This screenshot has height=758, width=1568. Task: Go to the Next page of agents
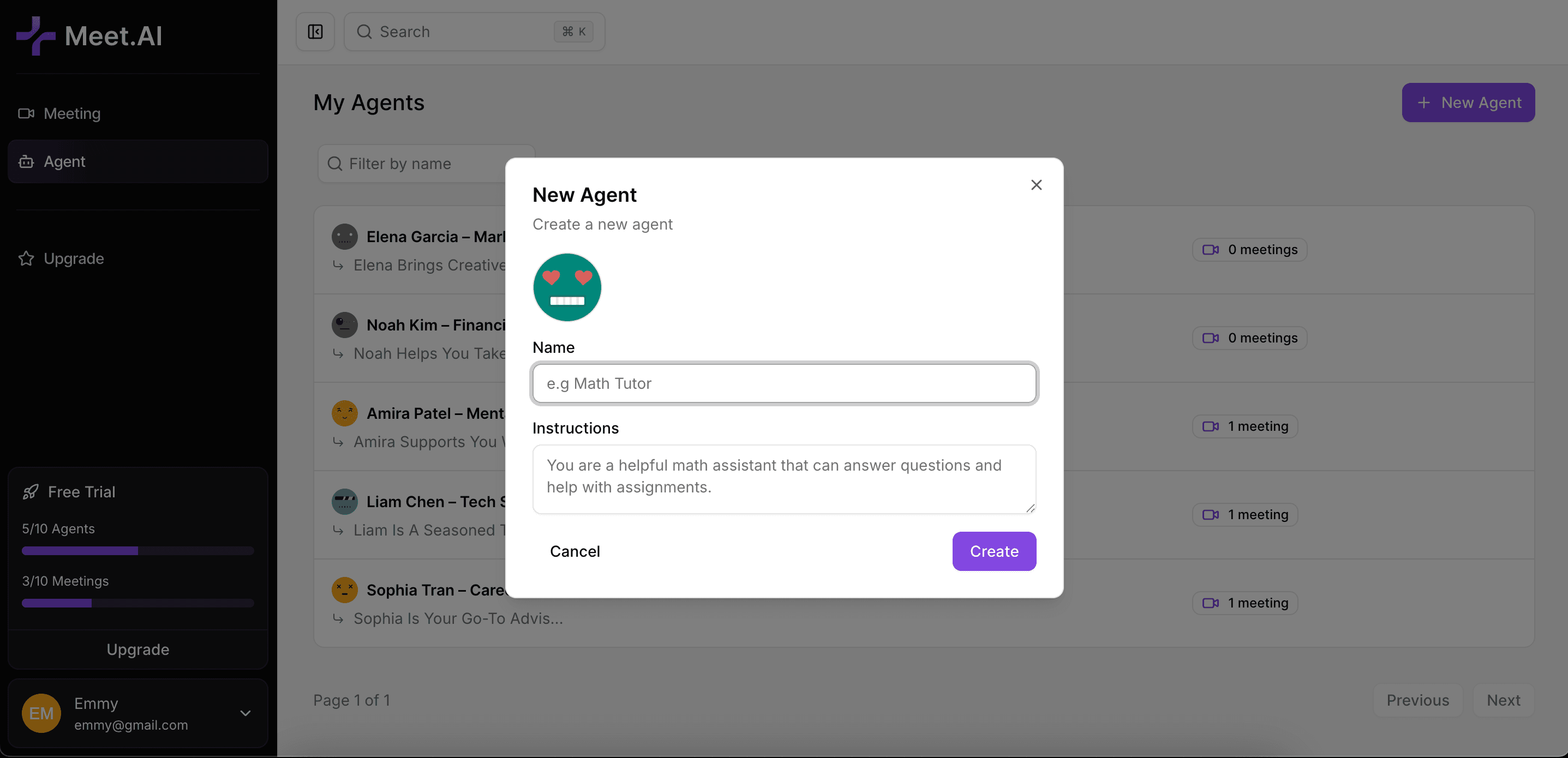click(x=1504, y=700)
